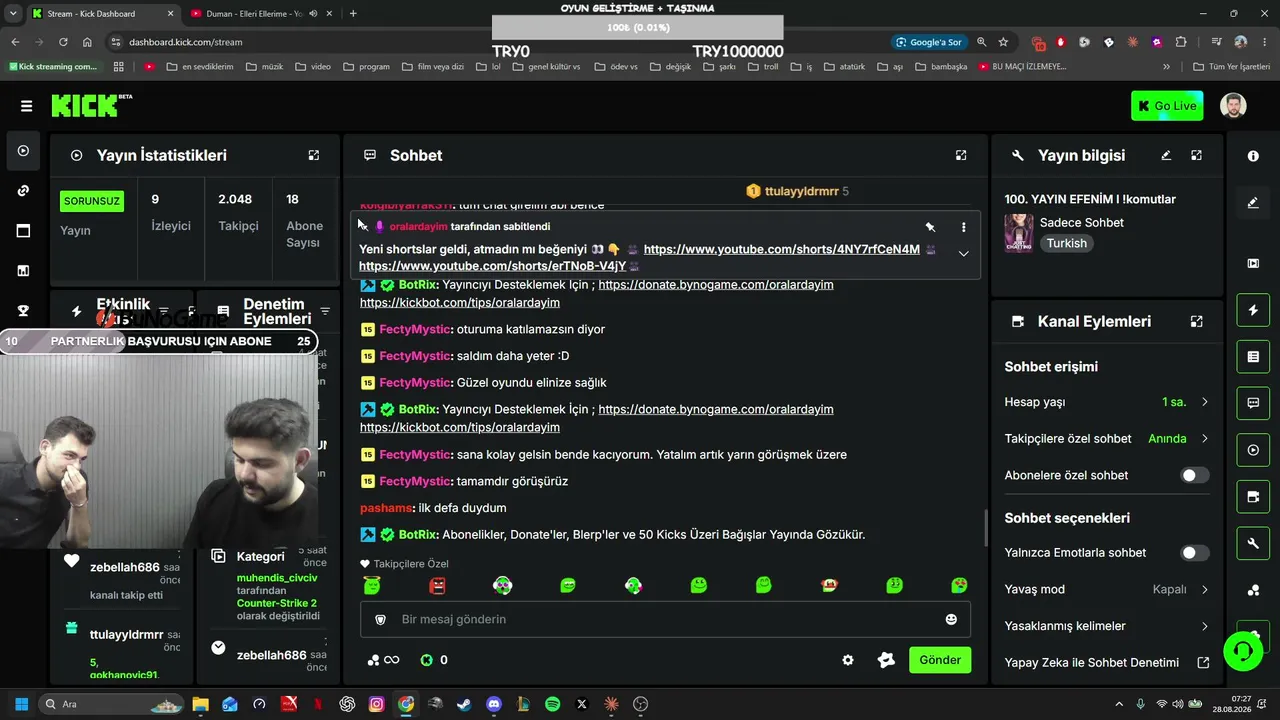Click the Windows taskbar search box
1280x720 pixels.
pos(109,704)
